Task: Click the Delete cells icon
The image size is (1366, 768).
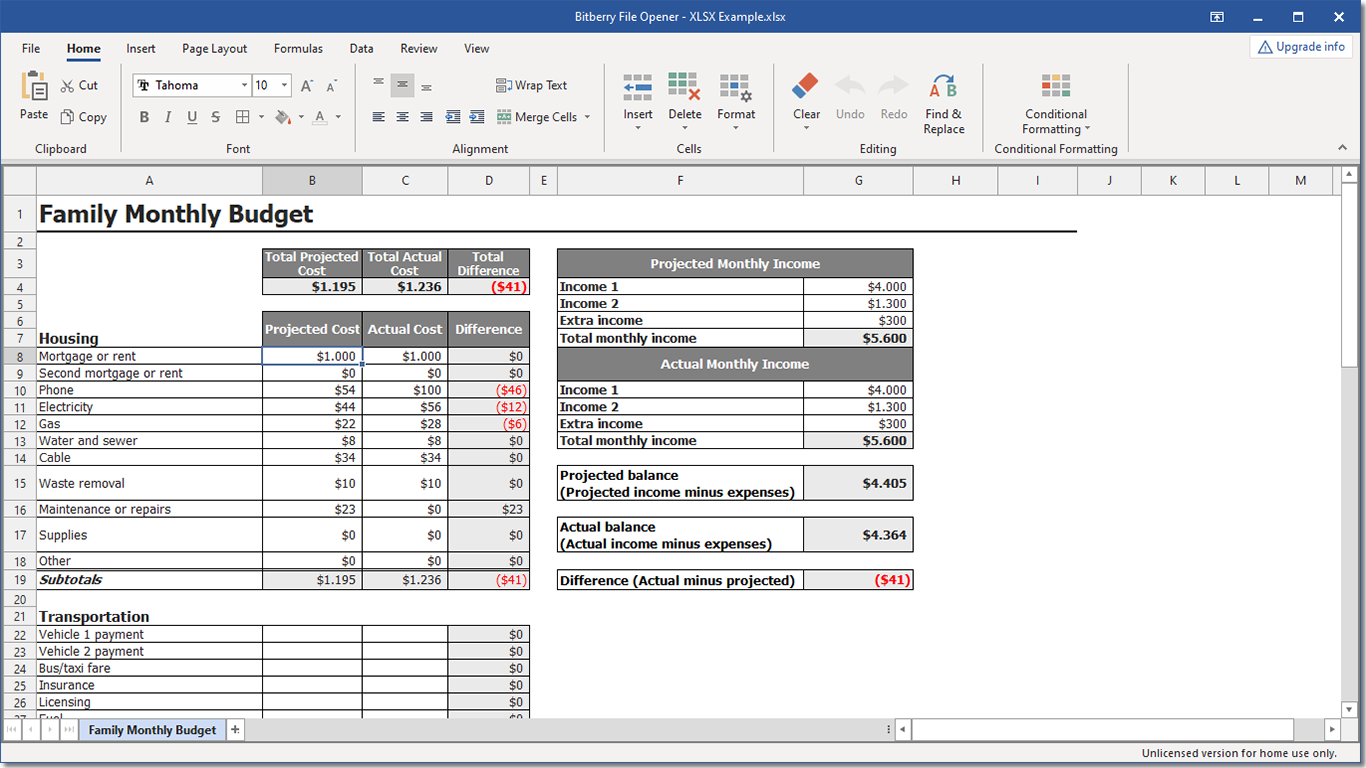Action: pyautogui.click(x=684, y=86)
